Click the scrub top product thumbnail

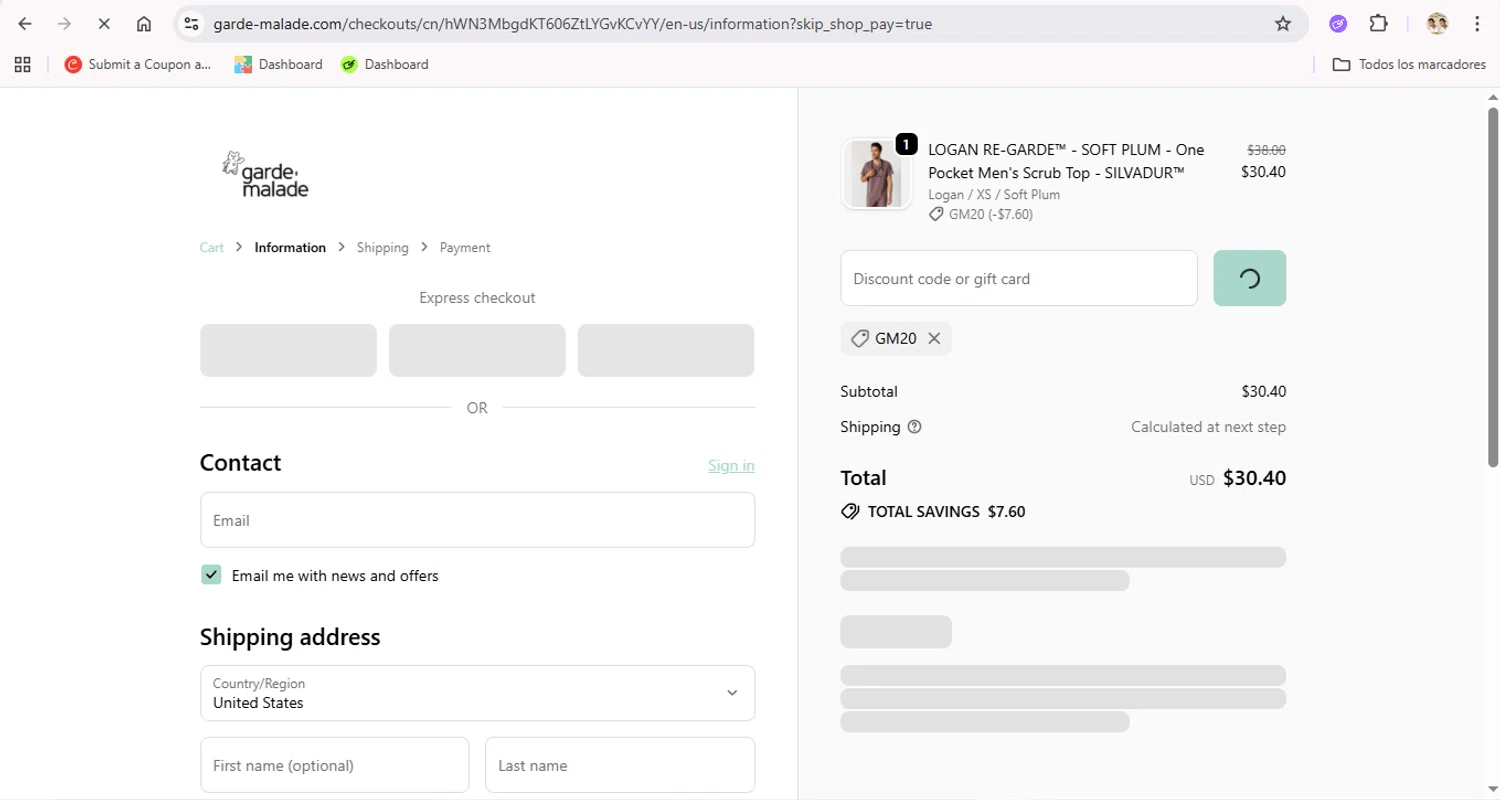coord(876,174)
